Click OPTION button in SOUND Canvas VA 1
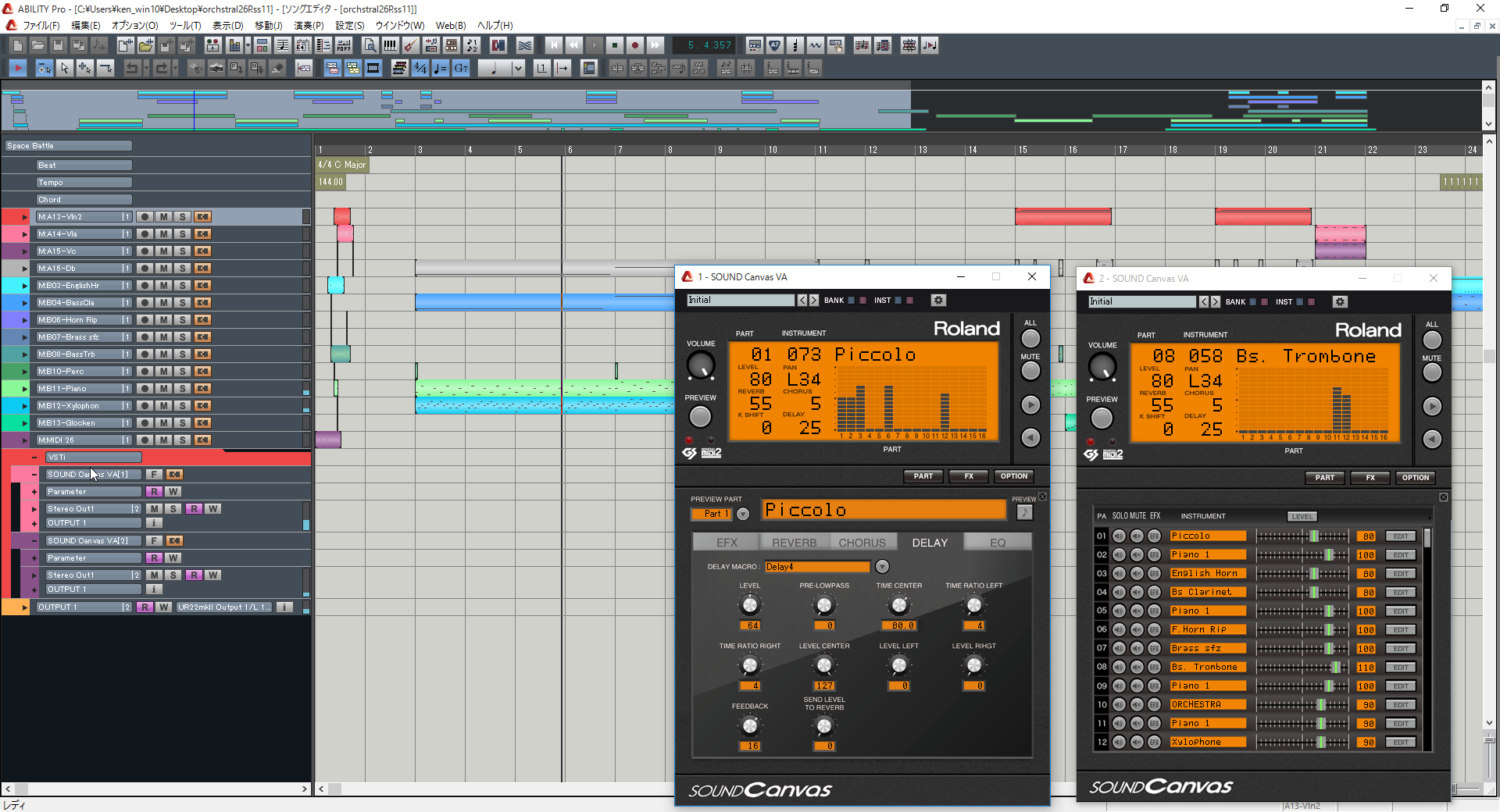1500x812 pixels. click(x=1014, y=476)
